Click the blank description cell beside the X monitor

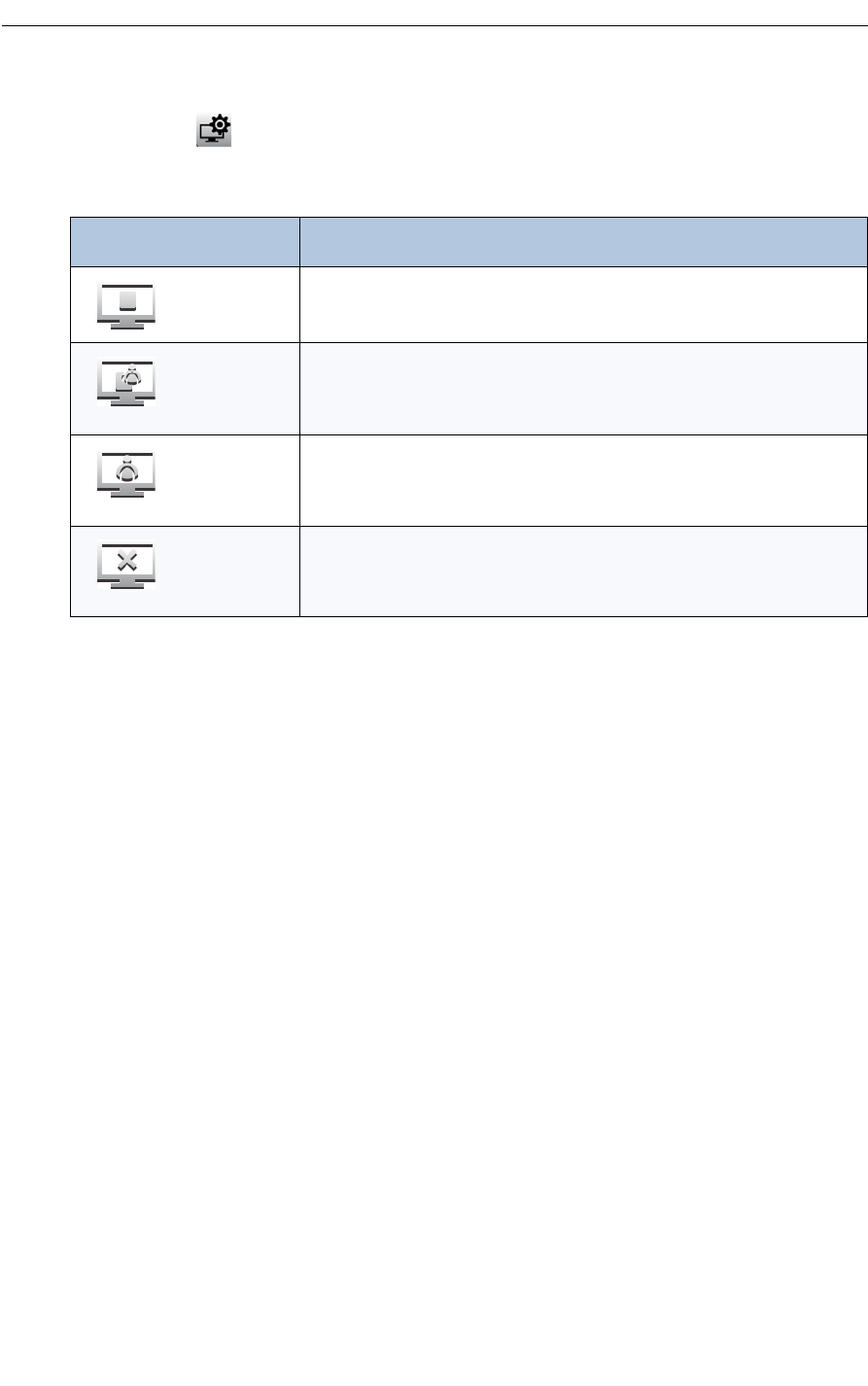582,572
